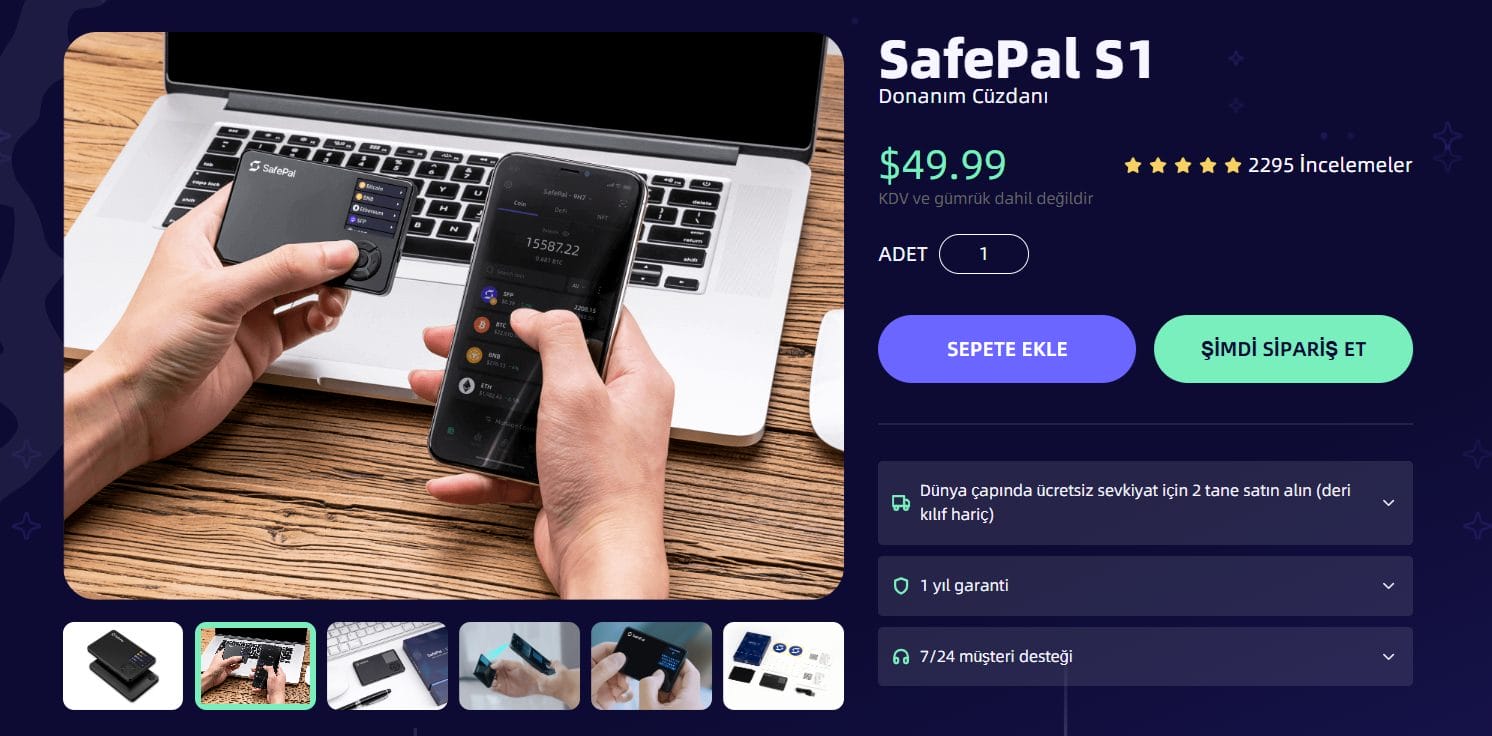
Task: Select the third thumbnail with wallet and box
Action: coord(387,666)
